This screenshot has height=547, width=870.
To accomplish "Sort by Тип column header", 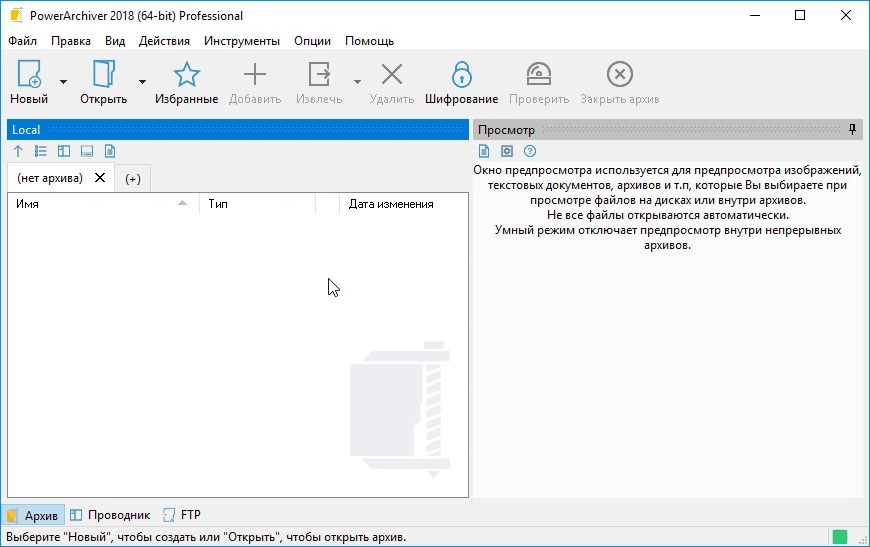I will [257, 204].
